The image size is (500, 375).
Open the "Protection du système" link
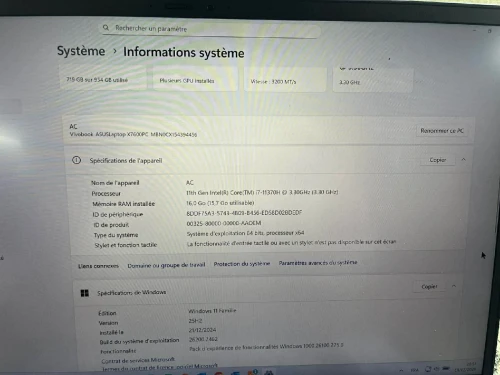pos(242,264)
